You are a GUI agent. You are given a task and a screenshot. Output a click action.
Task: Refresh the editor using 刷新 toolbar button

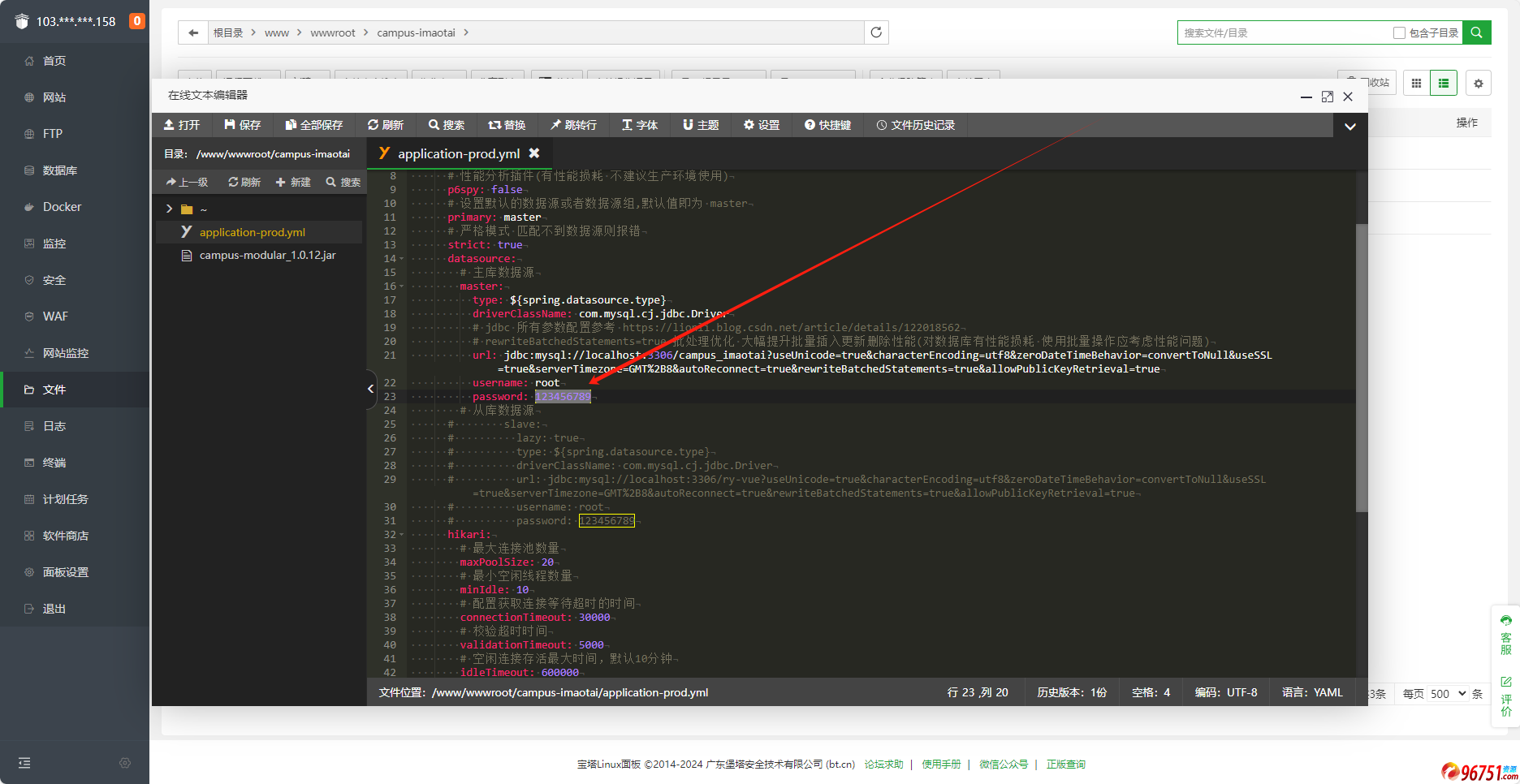pos(386,125)
